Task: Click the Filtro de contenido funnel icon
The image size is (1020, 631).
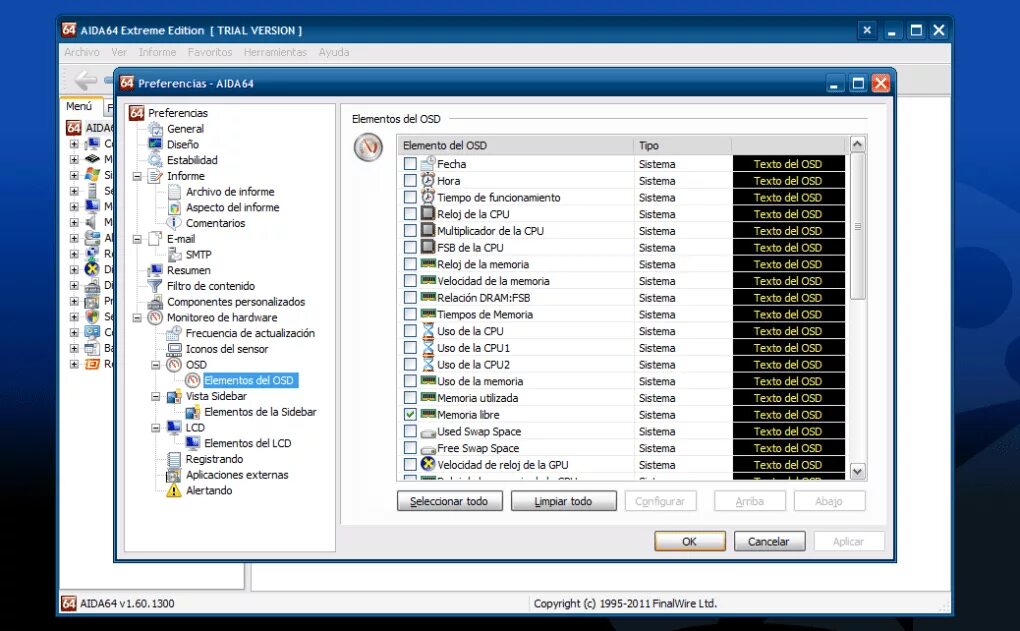Action: point(155,286)
